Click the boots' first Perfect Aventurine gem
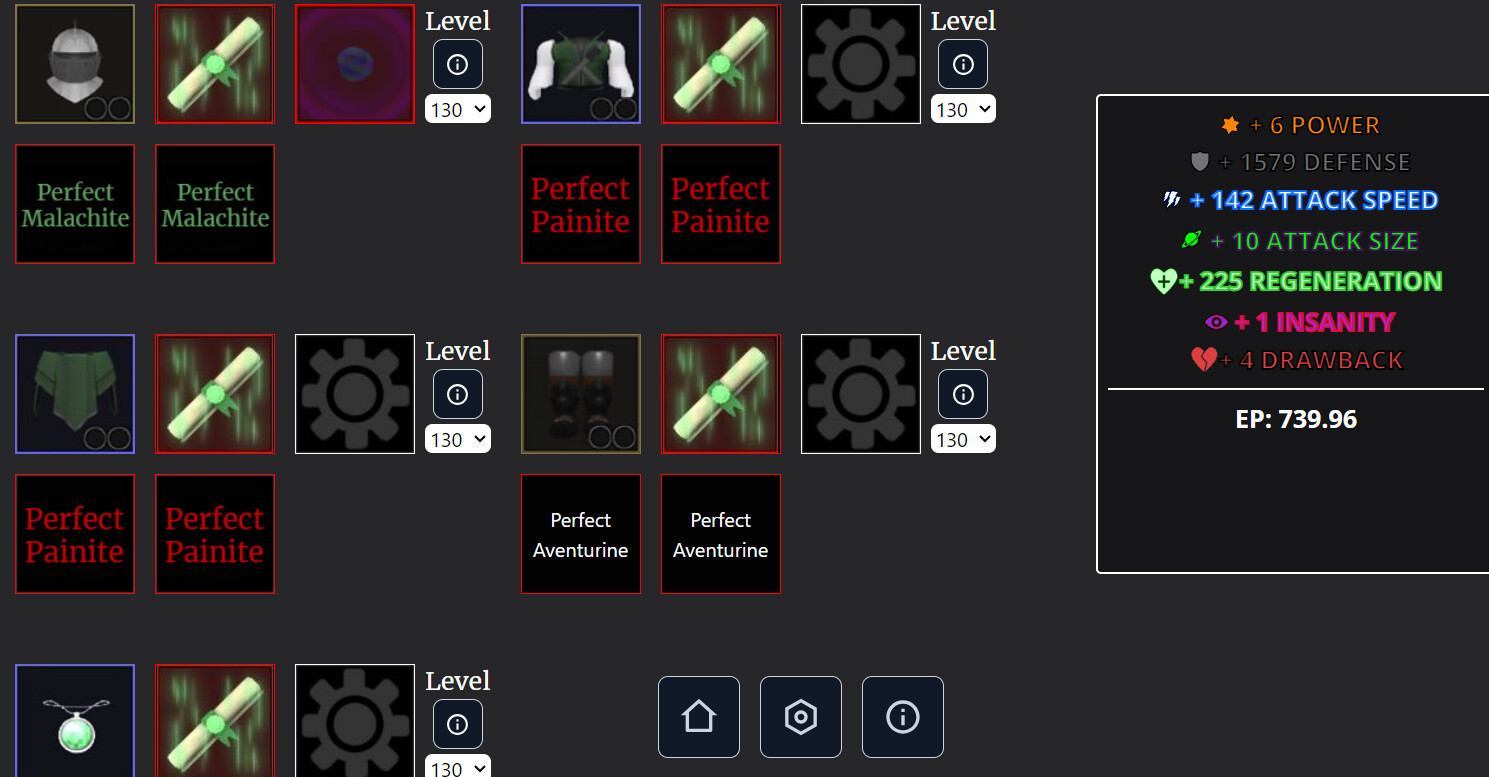This screenshot has height=777, width=1489. (x=581, y=534)
